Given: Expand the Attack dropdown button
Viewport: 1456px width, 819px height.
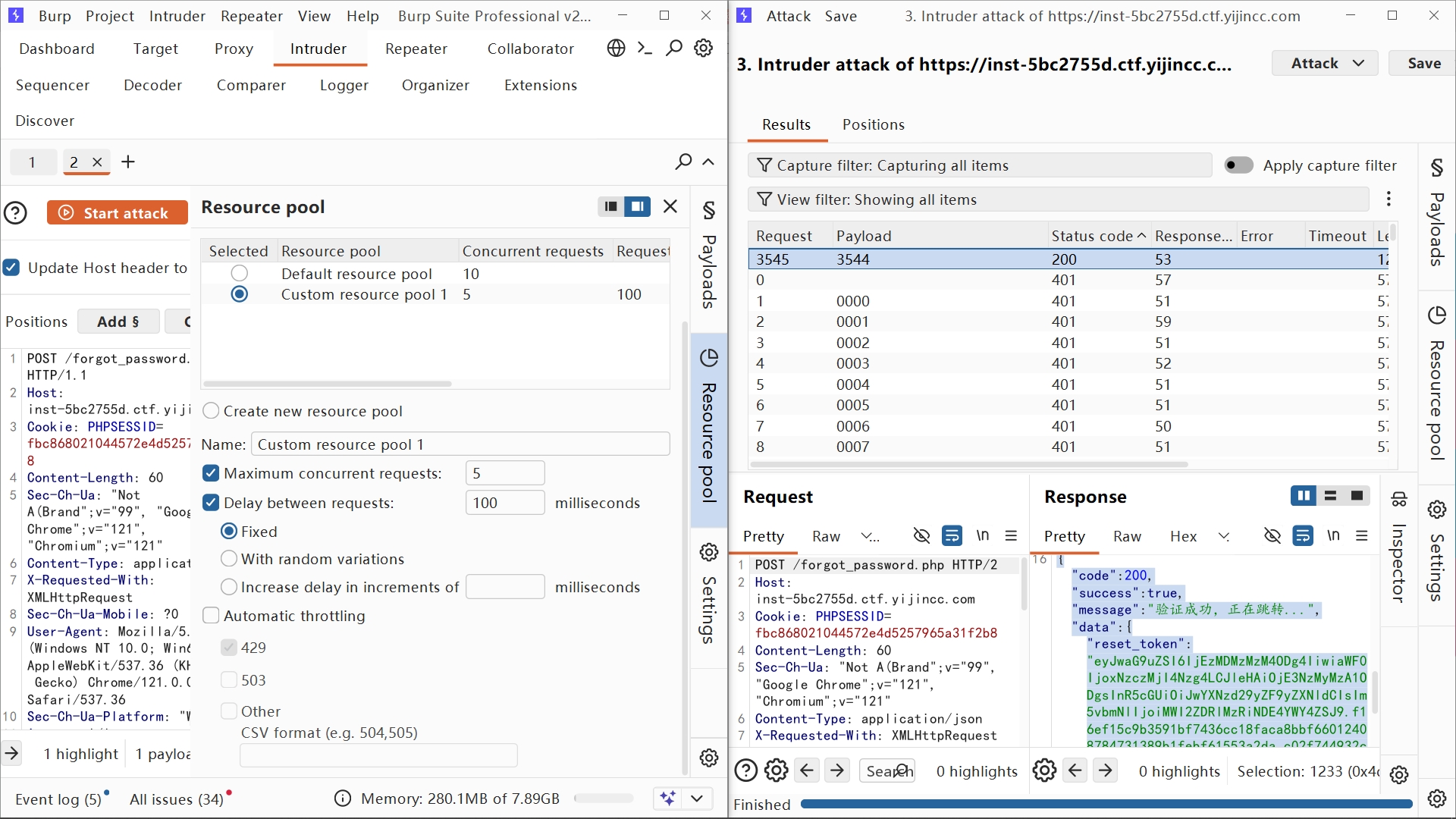Looking at the screenshot, I should pos(1326,64).
